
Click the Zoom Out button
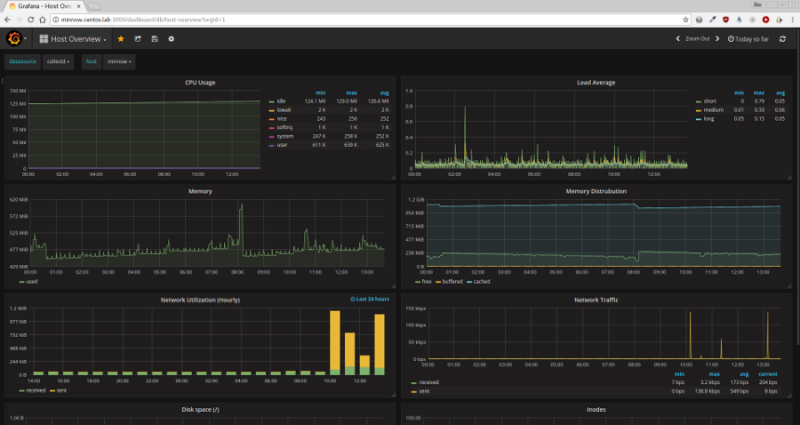pos(697,39)
